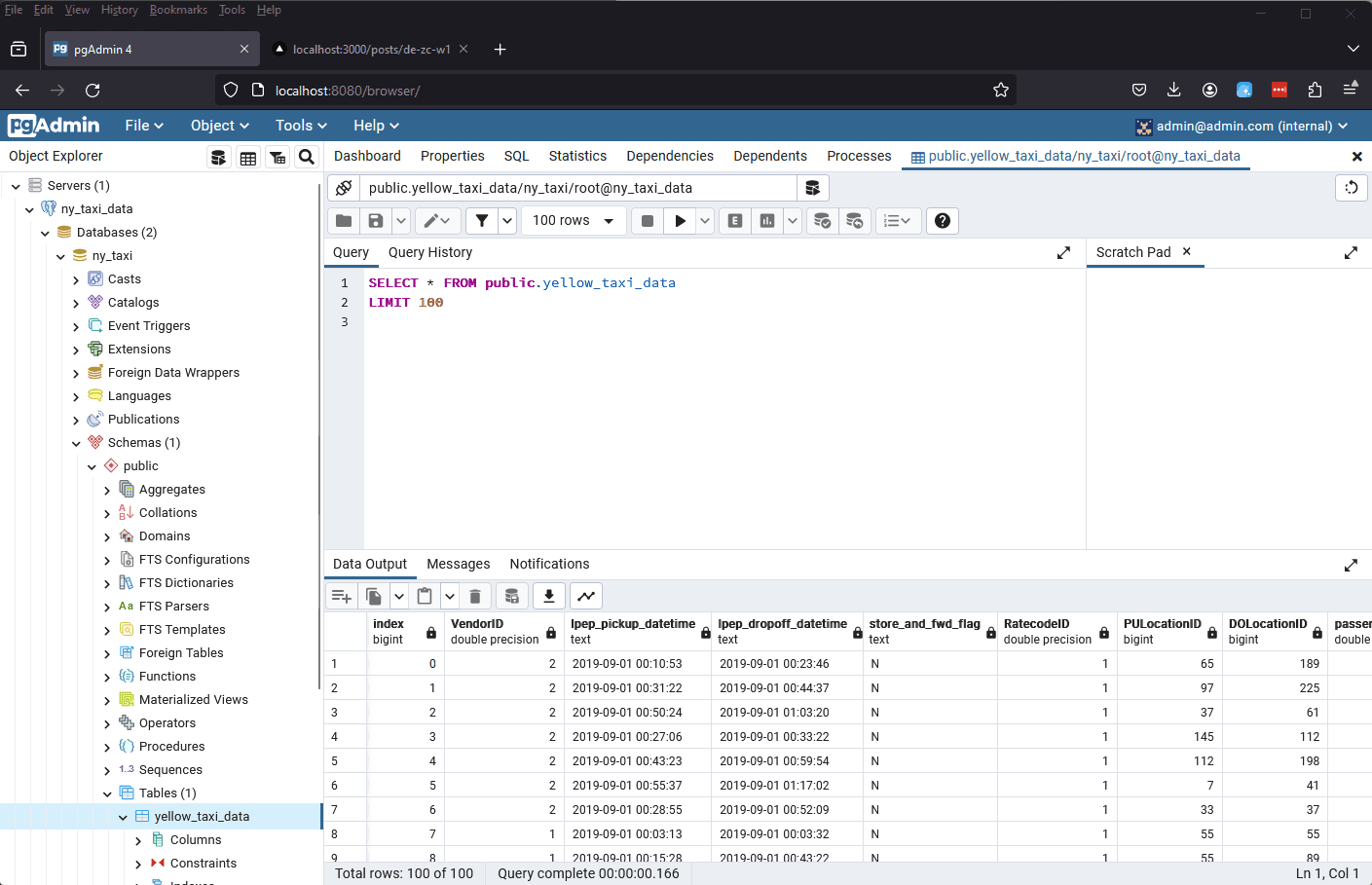The height and width of the screenshot is (885, 1372).
Task: Open the Edit pencil tool menu
Action: point(438,221)
